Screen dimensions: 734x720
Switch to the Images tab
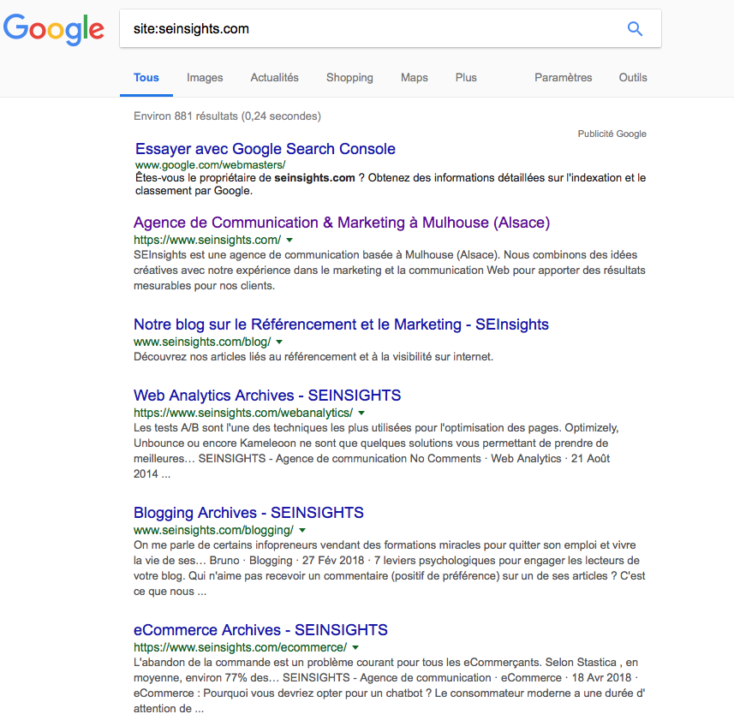tap(205, 78)
